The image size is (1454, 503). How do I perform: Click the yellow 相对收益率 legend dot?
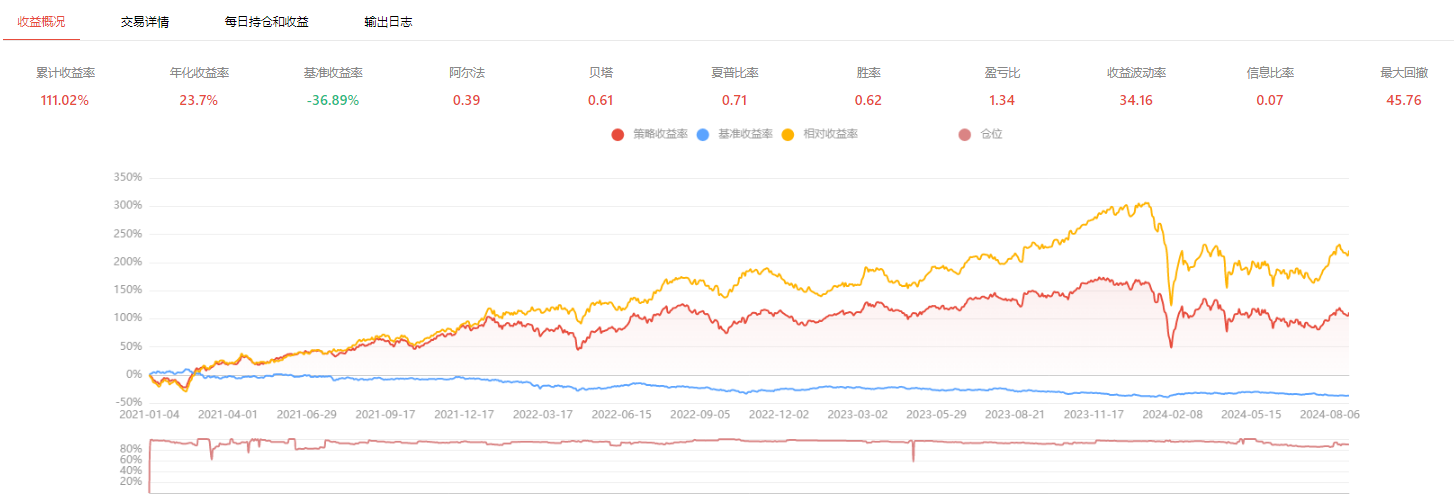coord(788,134)
